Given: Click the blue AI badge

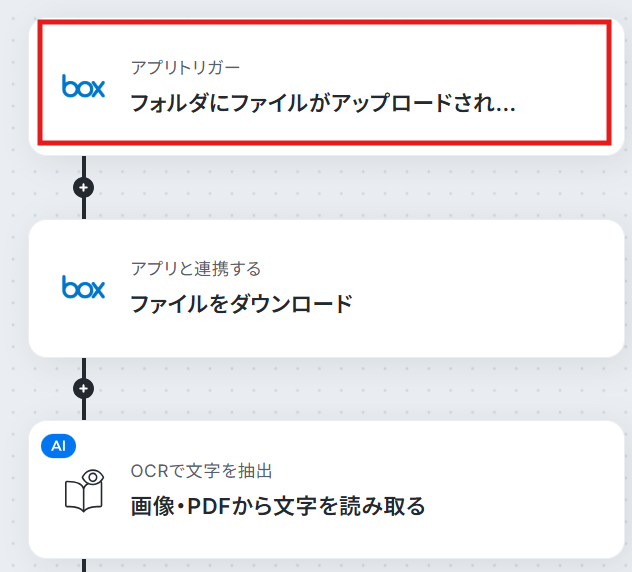Looking at the screenshot, I should coord(58,446).
